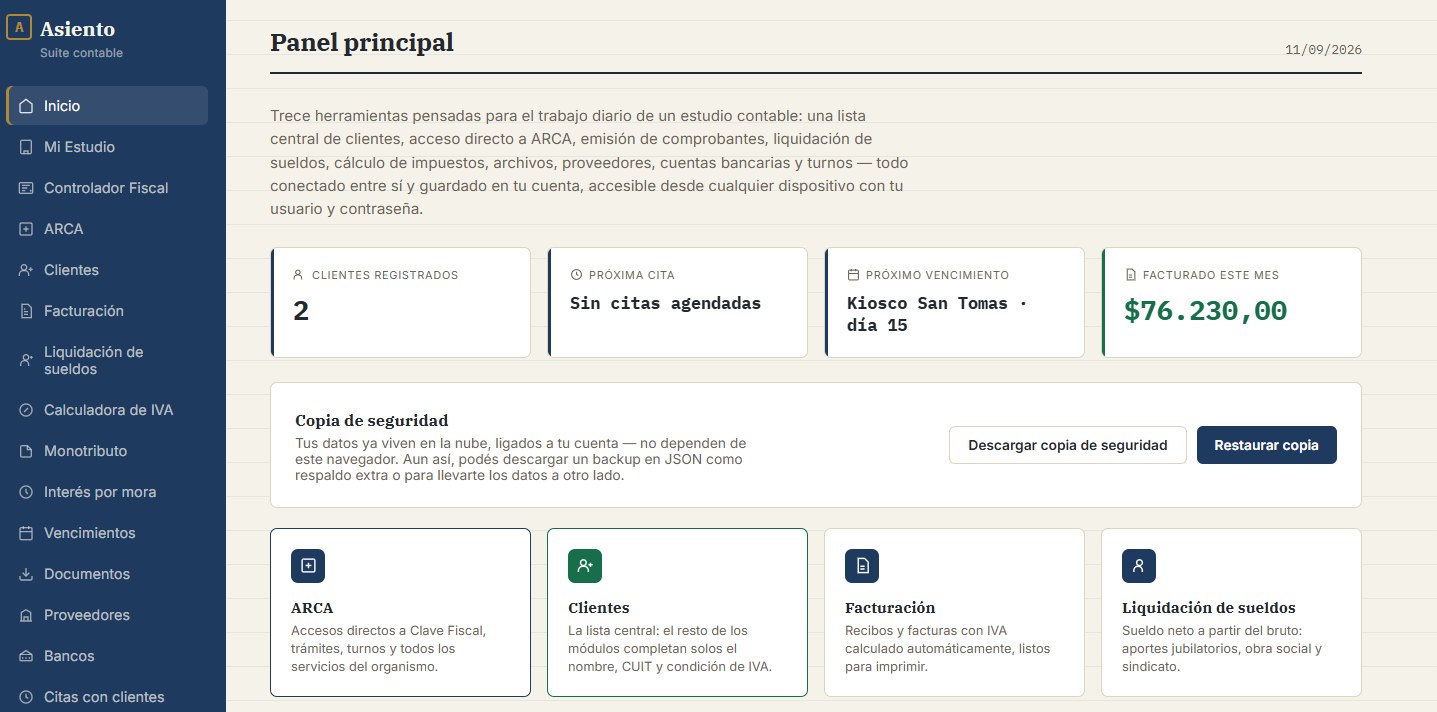The width and height of the screenshot is (1437, 712).
Task: Click the Inicio home icon
Action: pos(26,106)
